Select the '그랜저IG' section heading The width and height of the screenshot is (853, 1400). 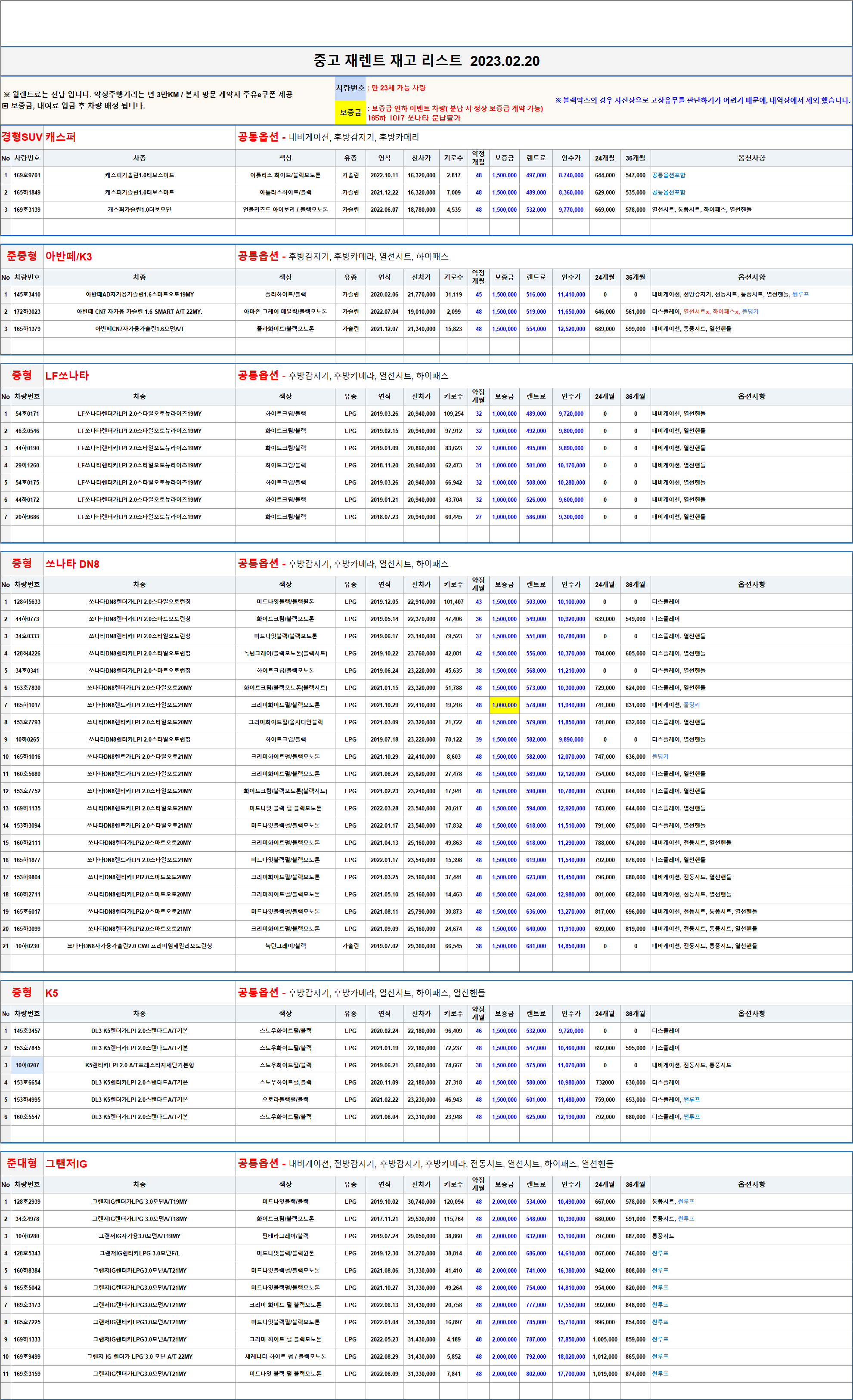click(66, 1164)
